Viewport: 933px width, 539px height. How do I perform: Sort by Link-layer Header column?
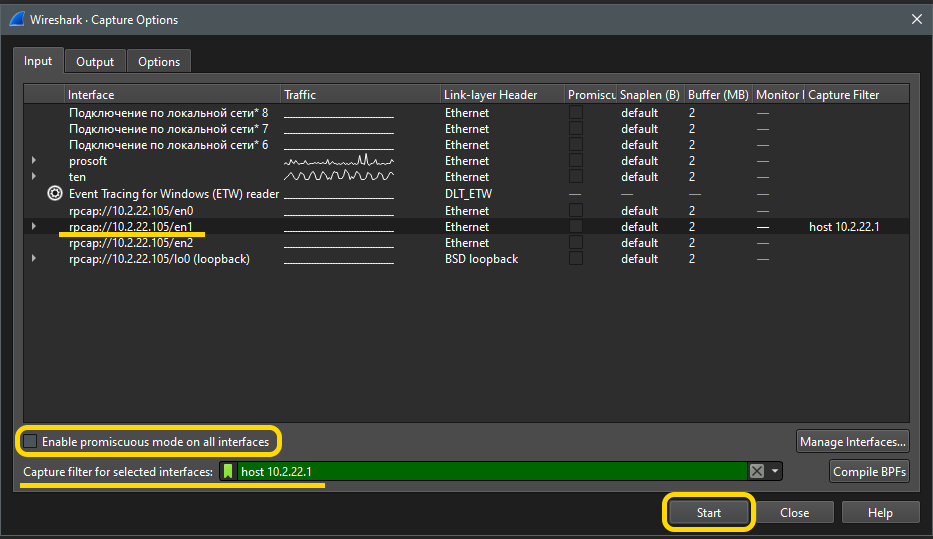click(x=502, y=95)
